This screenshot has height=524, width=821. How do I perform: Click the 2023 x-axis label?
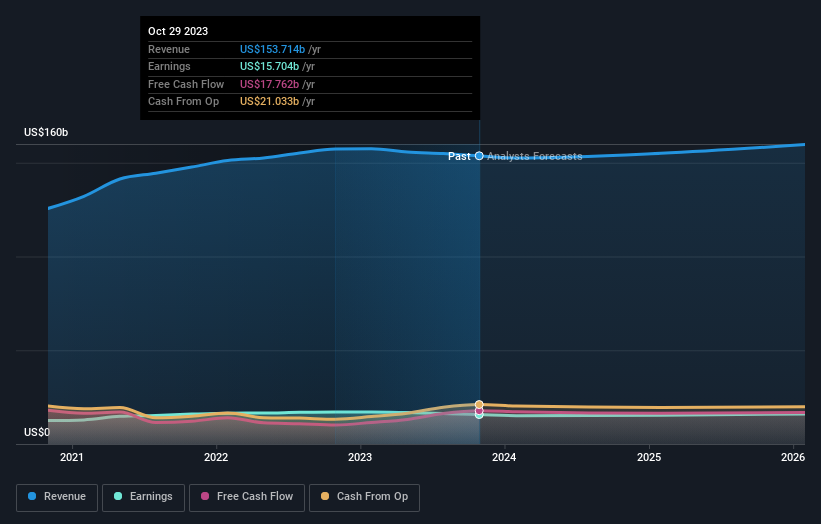point(360,457)
